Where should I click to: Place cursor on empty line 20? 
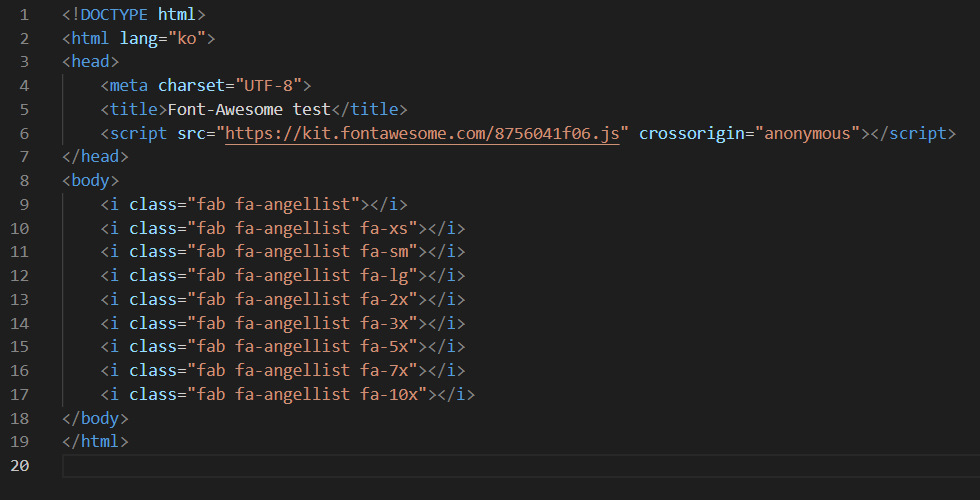[521, 466]
